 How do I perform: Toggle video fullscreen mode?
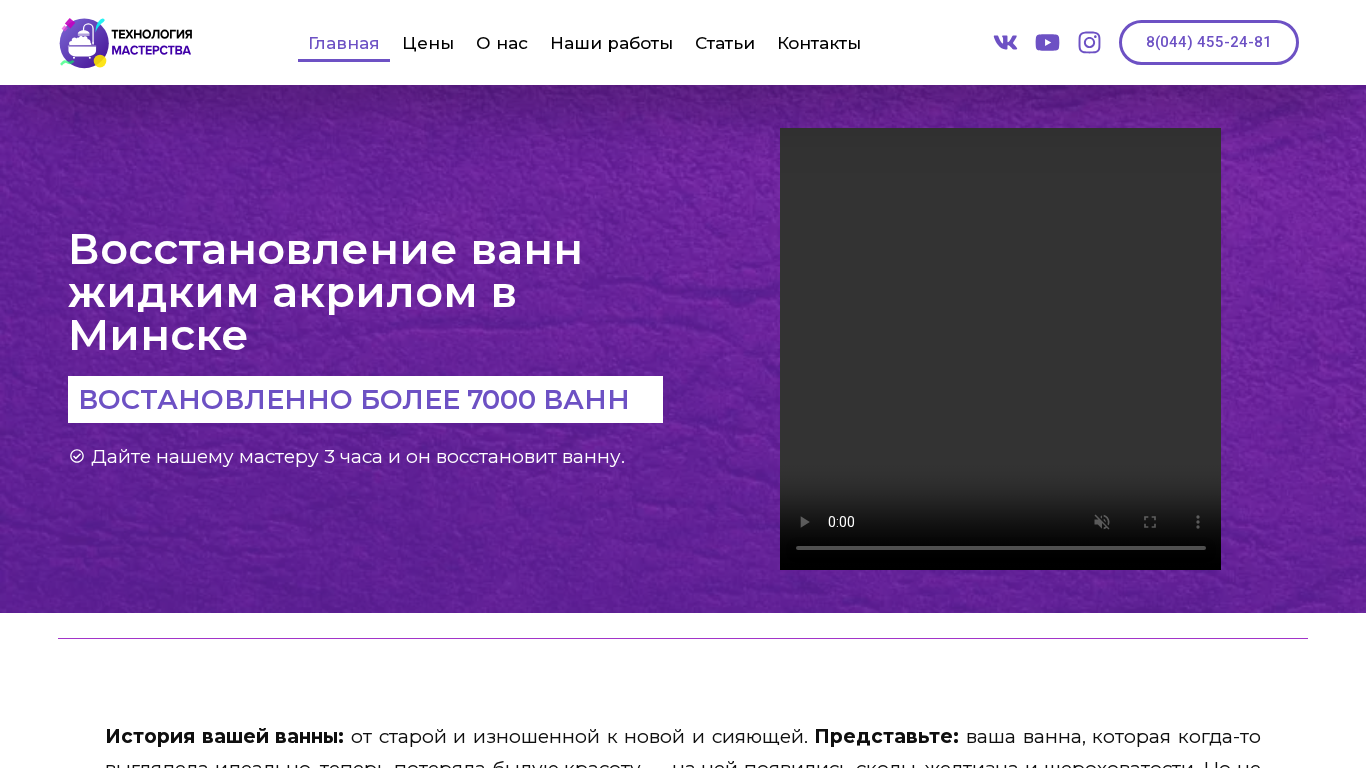1150,522
